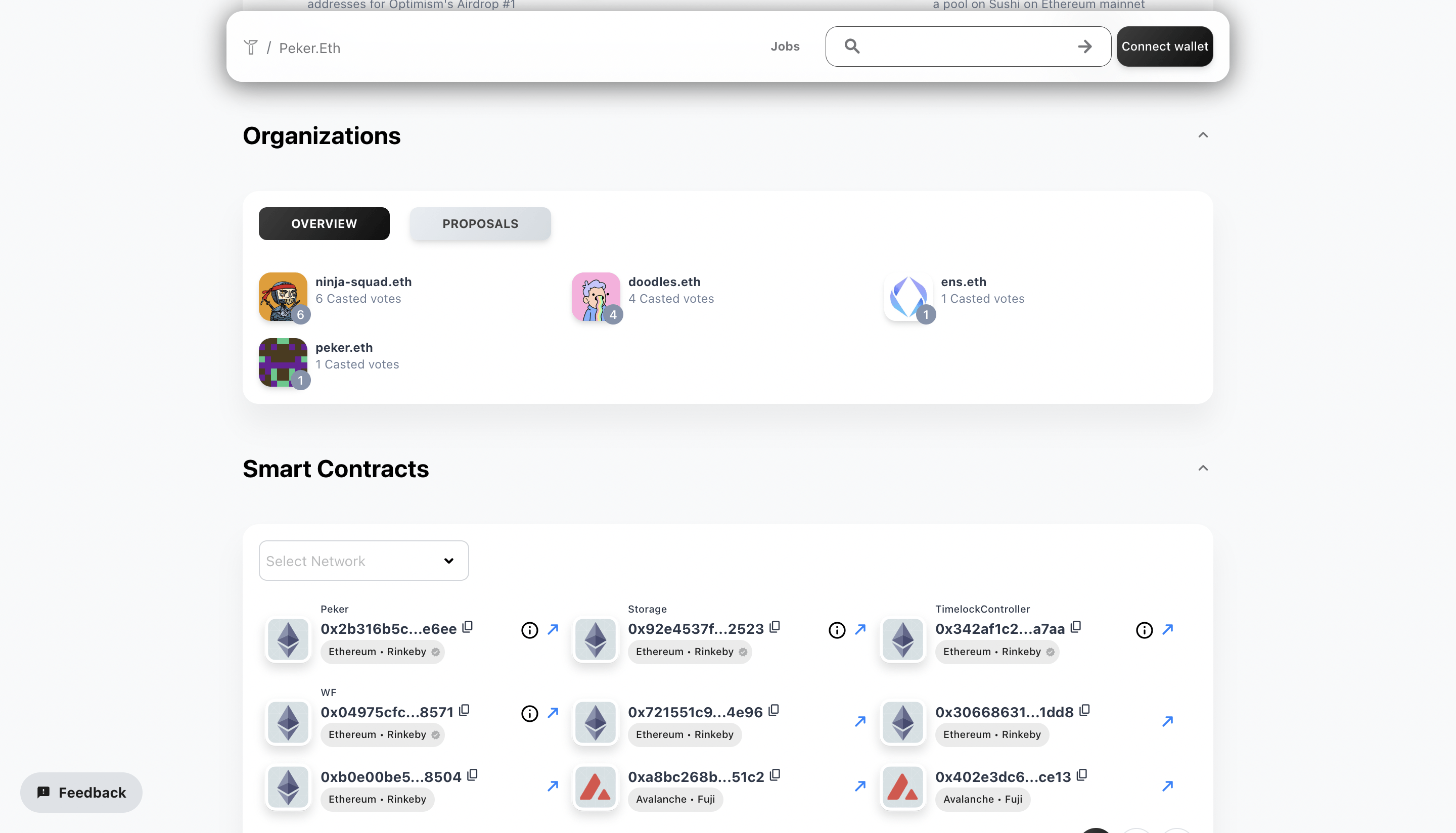Open the Jobs link
Screen dimensions: 1456x833
coord(785,47)
